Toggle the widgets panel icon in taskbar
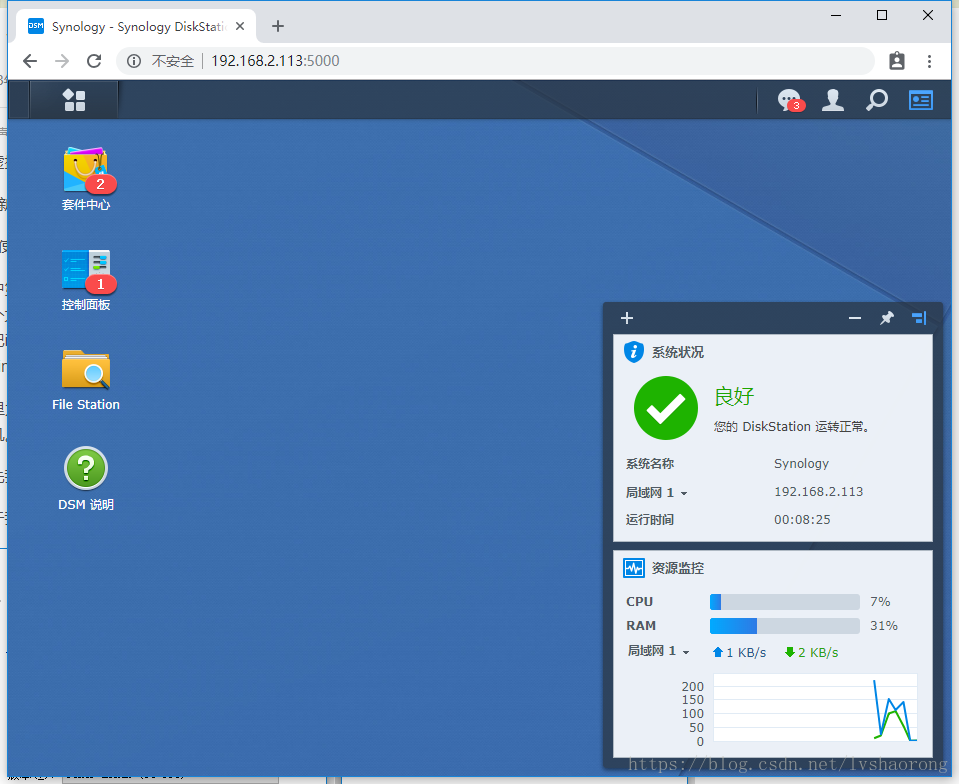Viewport: 959px width, 784px height. (x=920, y=100)
